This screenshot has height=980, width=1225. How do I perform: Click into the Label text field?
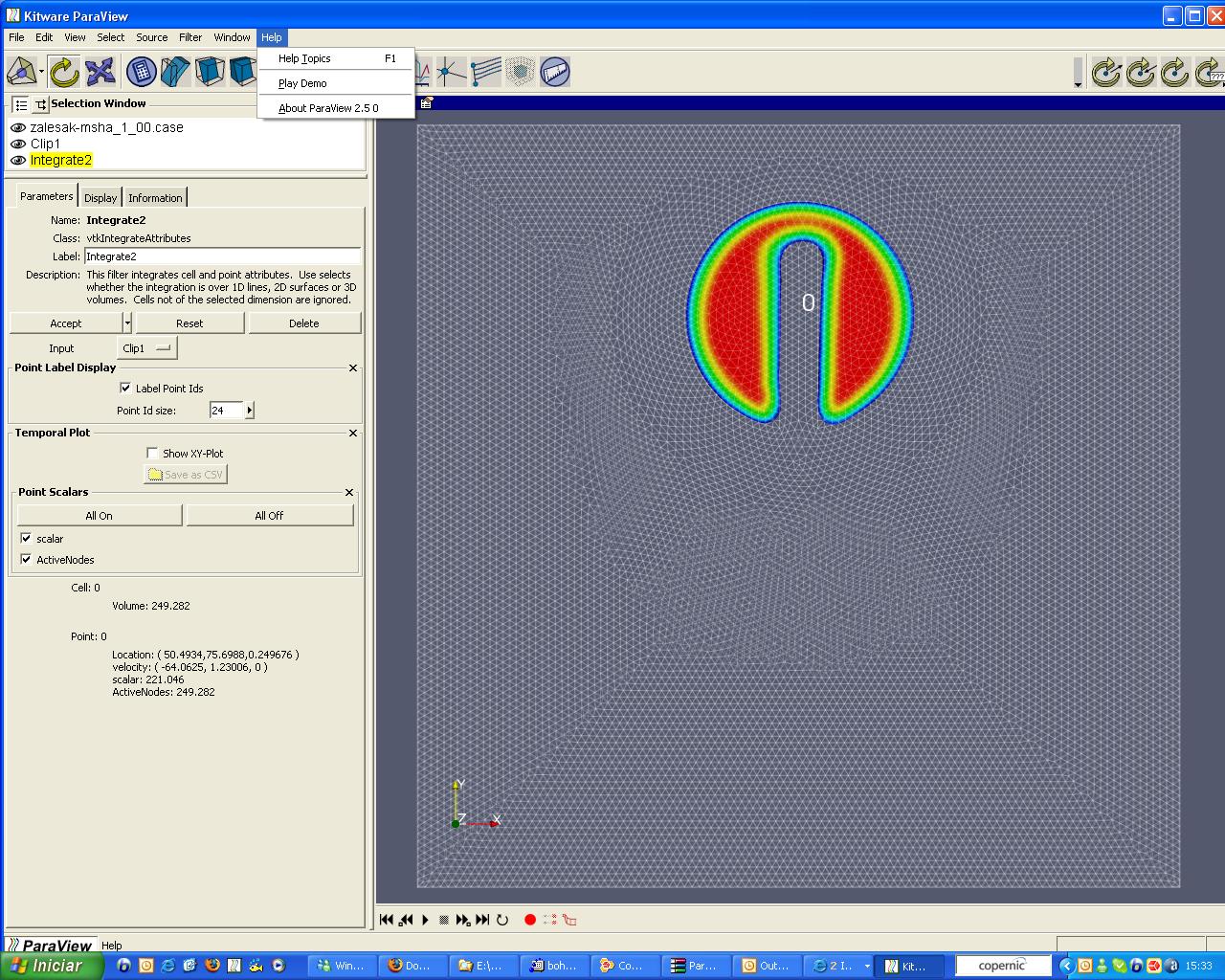(x=222, y=256)
